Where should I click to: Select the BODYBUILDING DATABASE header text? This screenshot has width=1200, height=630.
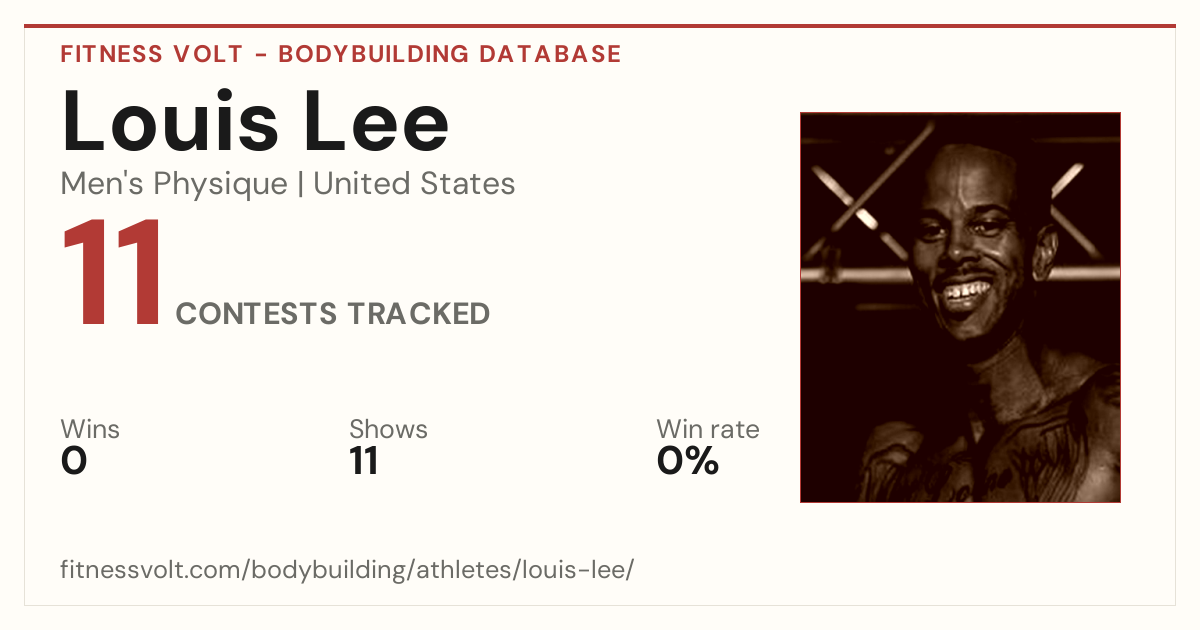(x=450, y=54)
